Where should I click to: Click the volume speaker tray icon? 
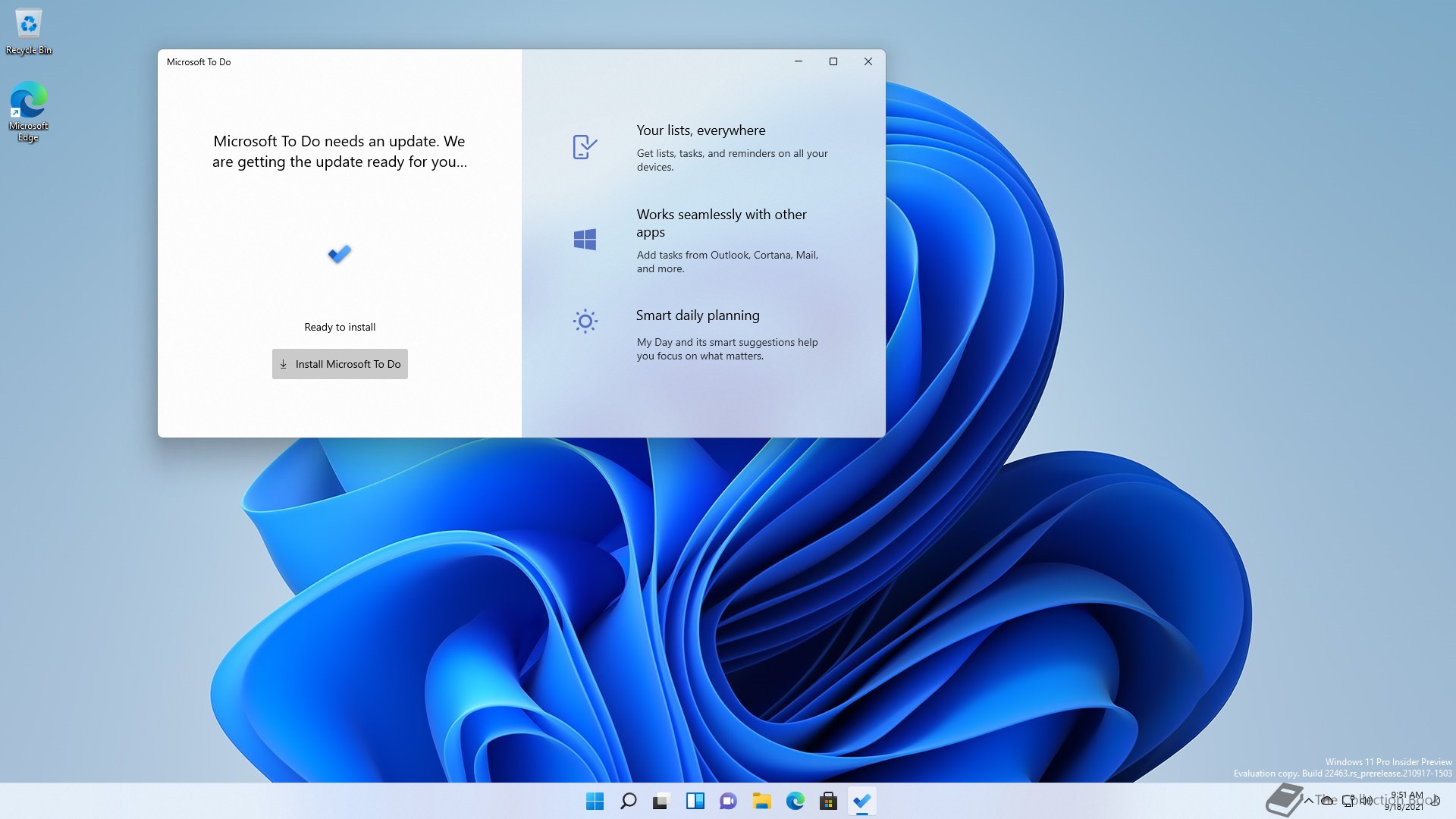pos(1367,801)
